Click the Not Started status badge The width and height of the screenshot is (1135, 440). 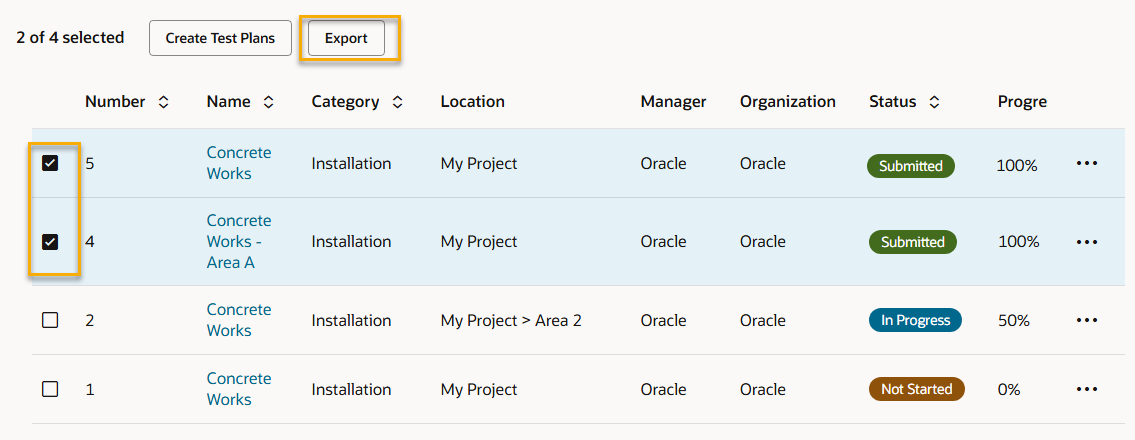915,389
